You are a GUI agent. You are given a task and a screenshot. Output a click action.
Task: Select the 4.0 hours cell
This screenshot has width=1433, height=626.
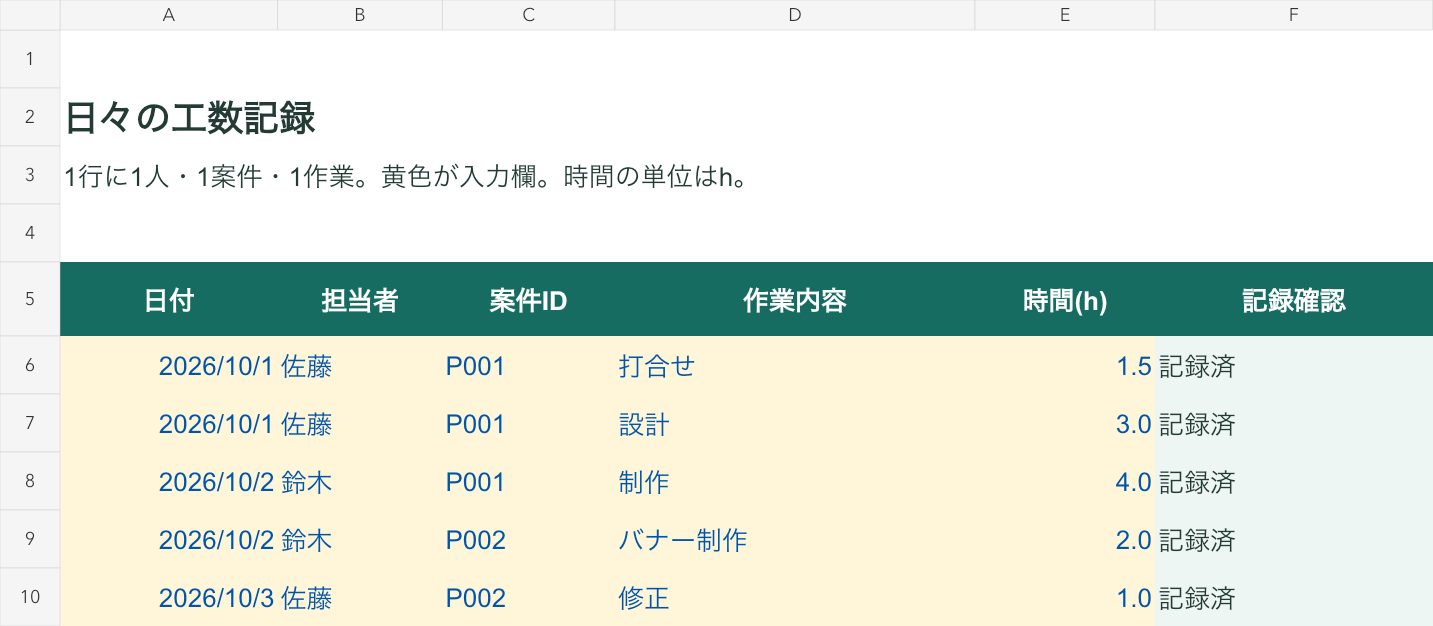point(1065,481)
